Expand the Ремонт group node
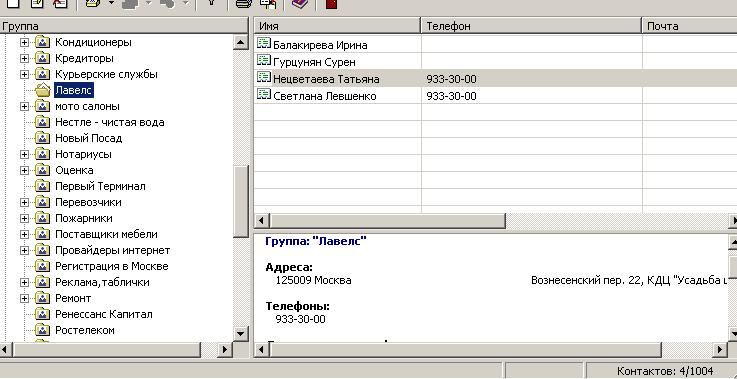The image size is (737, 379). 24,299
